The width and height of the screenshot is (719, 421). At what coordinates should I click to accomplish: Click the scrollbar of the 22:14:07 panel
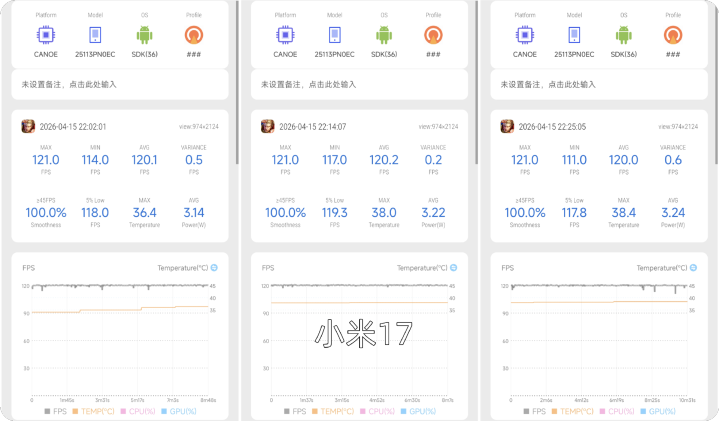476,83
